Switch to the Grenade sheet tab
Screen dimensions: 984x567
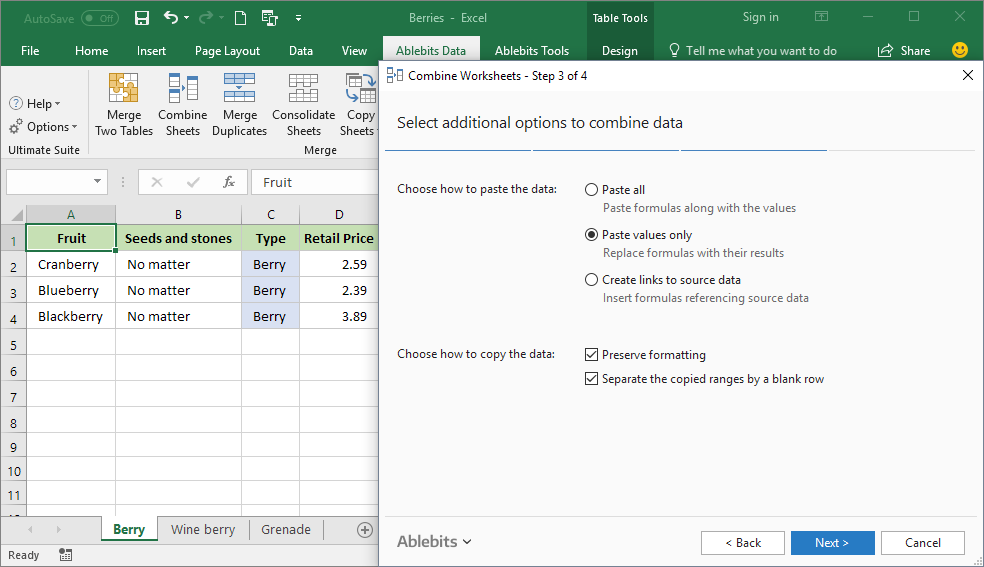point(286,529)
